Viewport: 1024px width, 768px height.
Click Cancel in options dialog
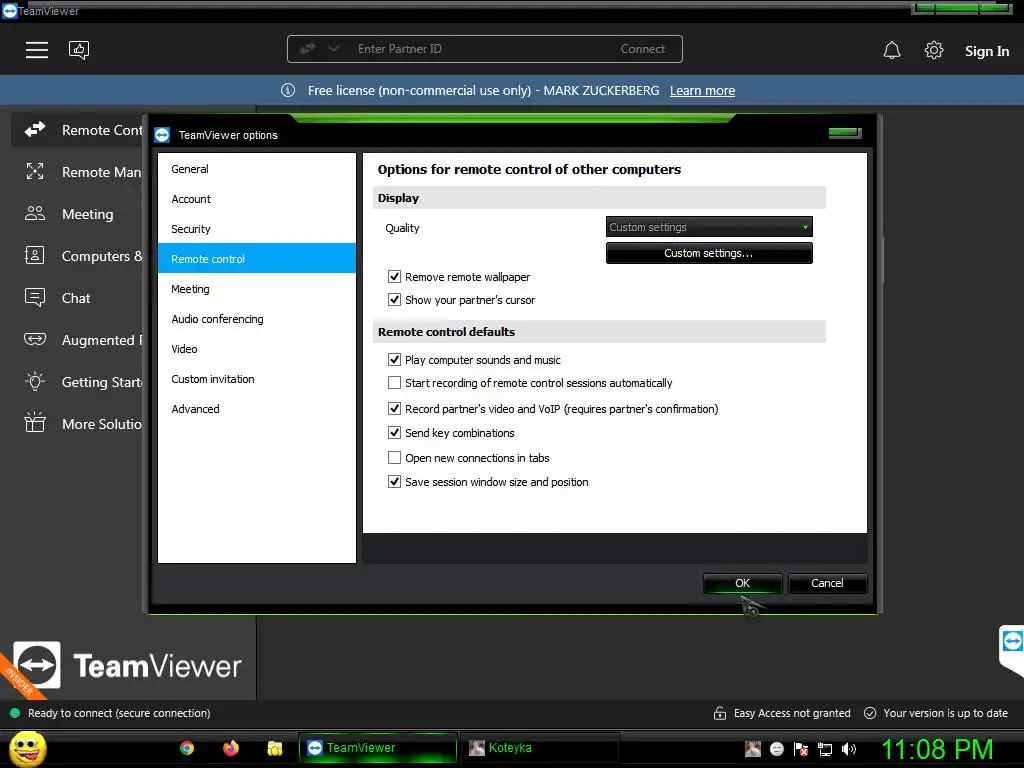[827, 583]
